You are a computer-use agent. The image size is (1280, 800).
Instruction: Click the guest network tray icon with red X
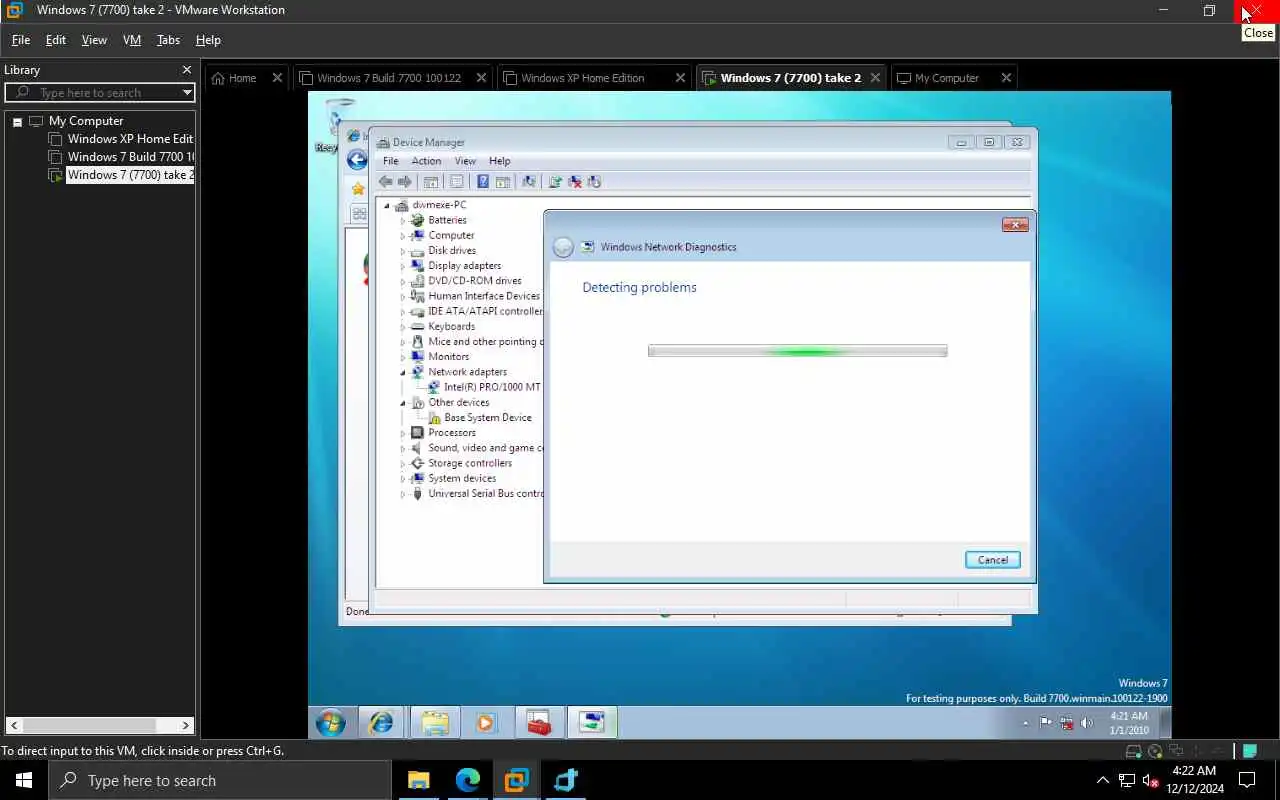pyautogui.click(x=1067, y=723)
